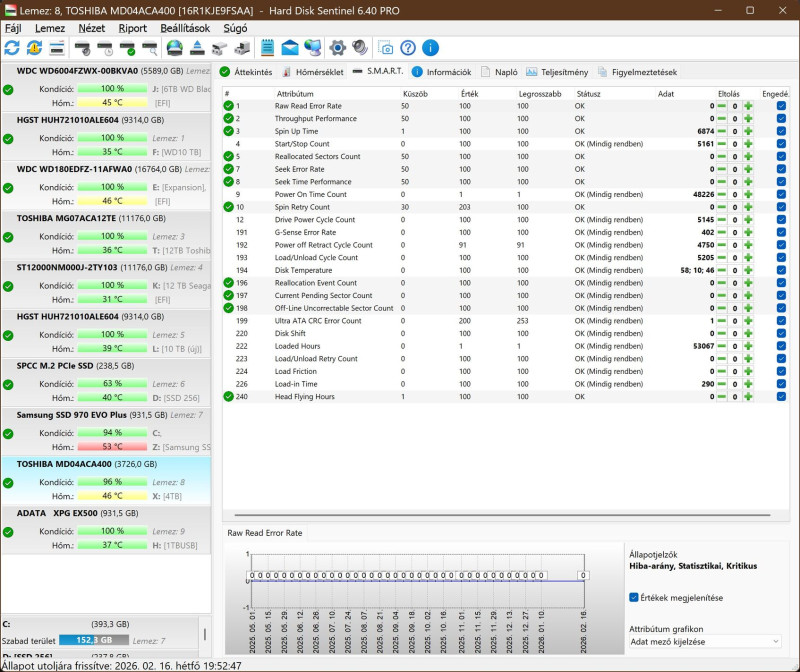Screen dimensions: 800x672
Task: Sort by the Legrosszabb column header
Action: (540, 94)
